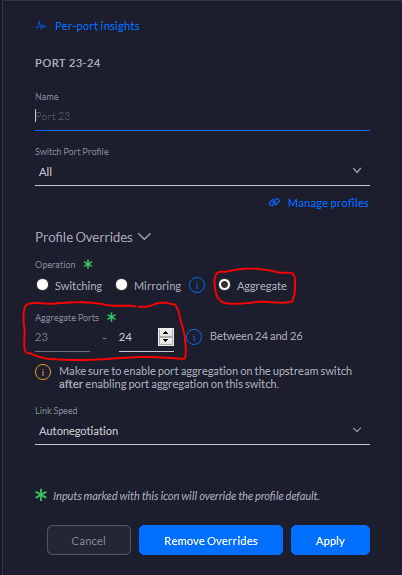The height and width of the screenshot is (575, 402).
Task: Select the Mirroring radio button
Action: point(121,285)
